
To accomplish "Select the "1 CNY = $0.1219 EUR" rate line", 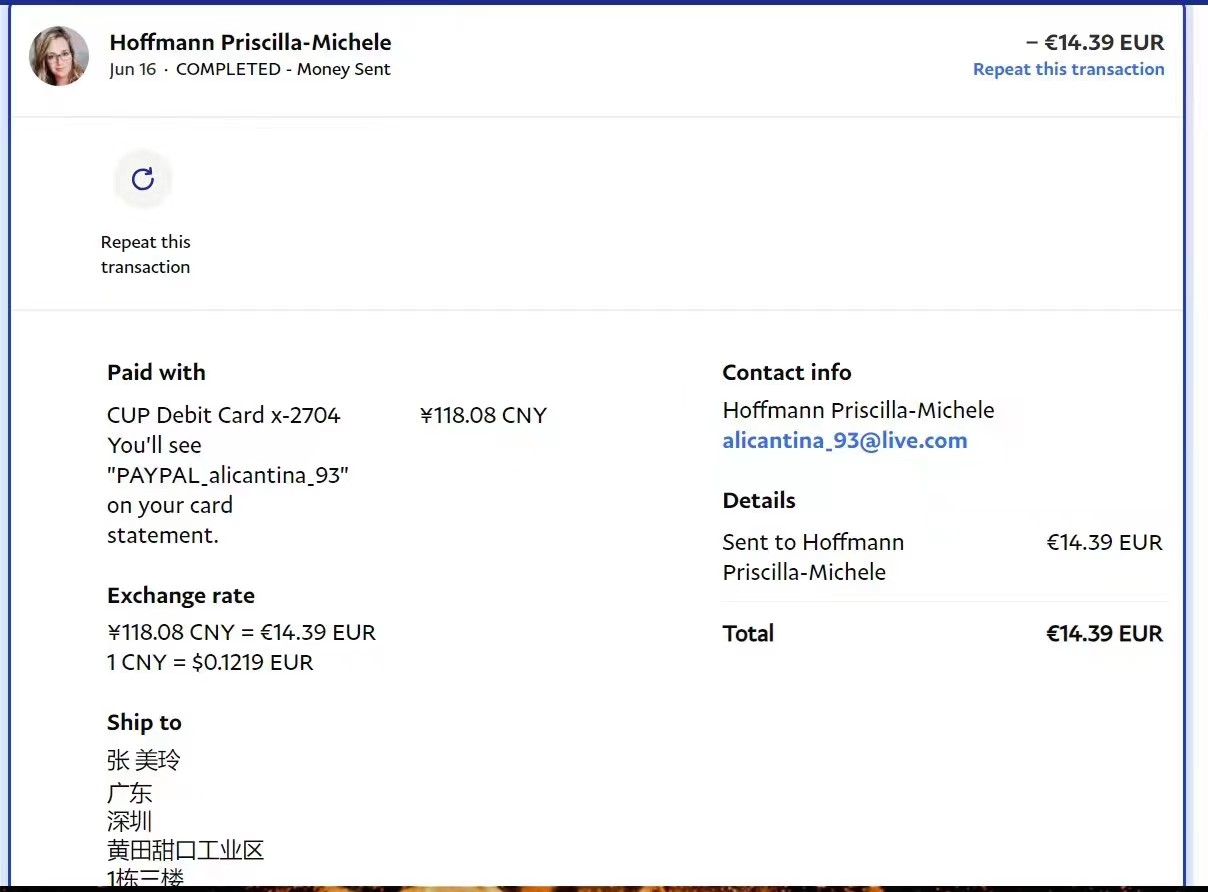I will pyautogui.click(x=210, y=662).
